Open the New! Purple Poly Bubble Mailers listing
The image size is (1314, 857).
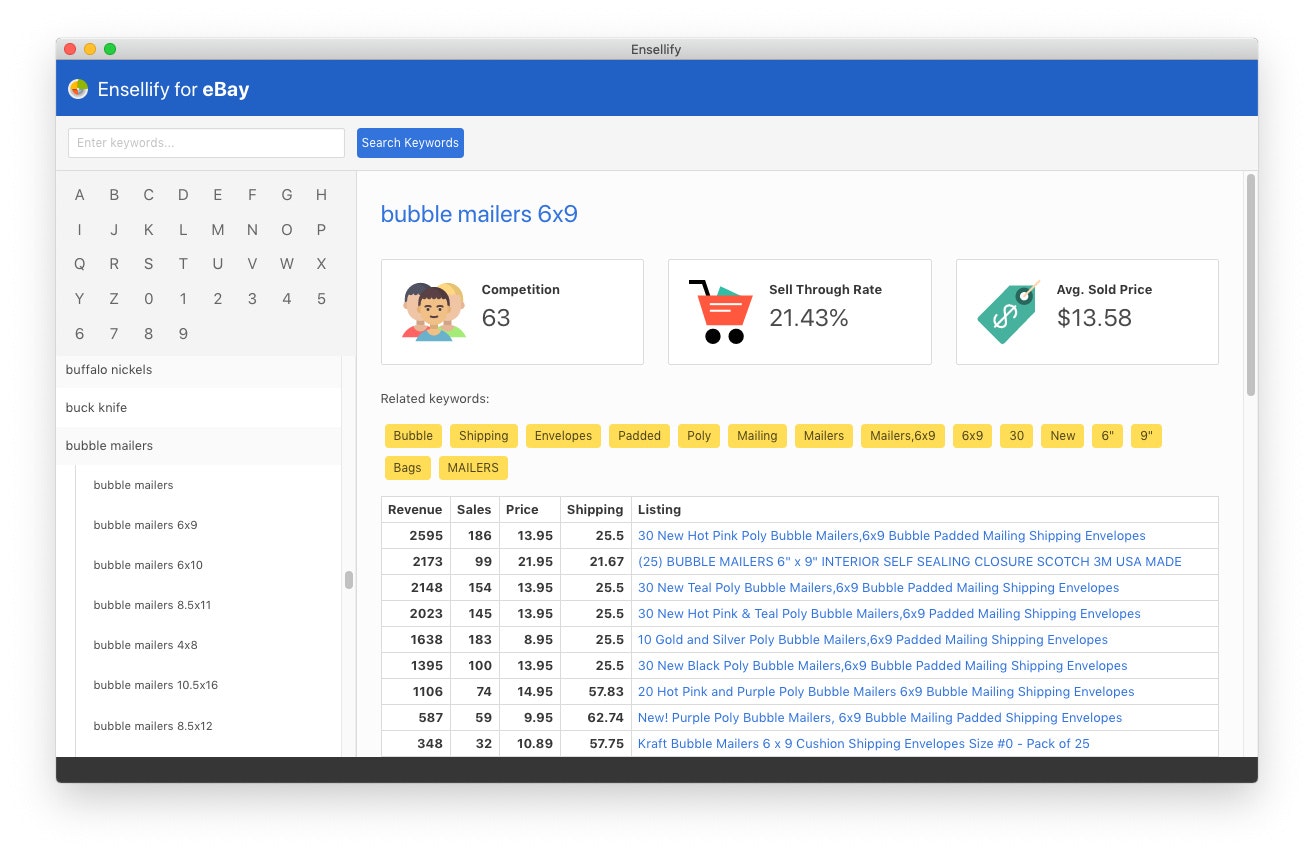click(880, 718)
